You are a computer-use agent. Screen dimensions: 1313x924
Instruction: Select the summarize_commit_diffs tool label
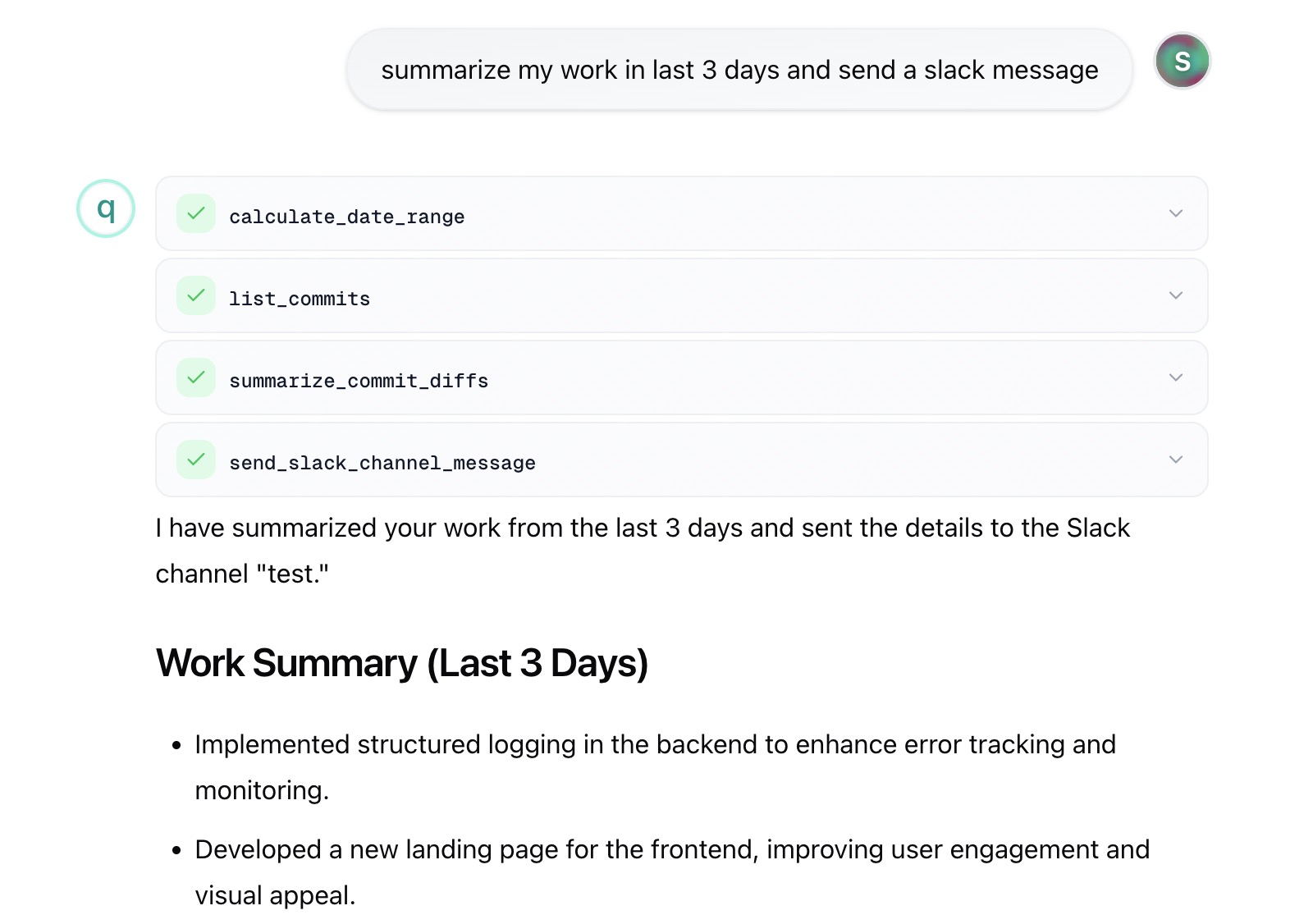[359, 381]
